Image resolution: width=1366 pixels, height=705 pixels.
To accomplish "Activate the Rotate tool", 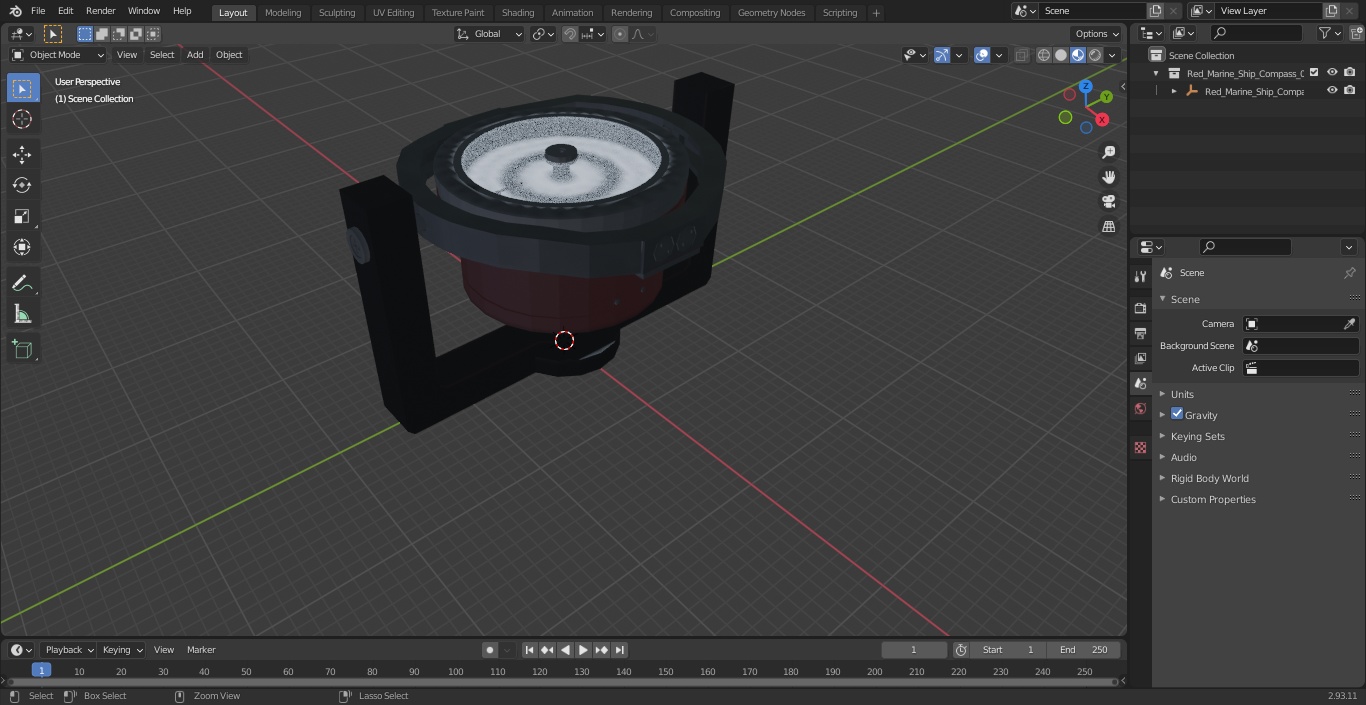I will pyautogui.click(x=22, y=186).
